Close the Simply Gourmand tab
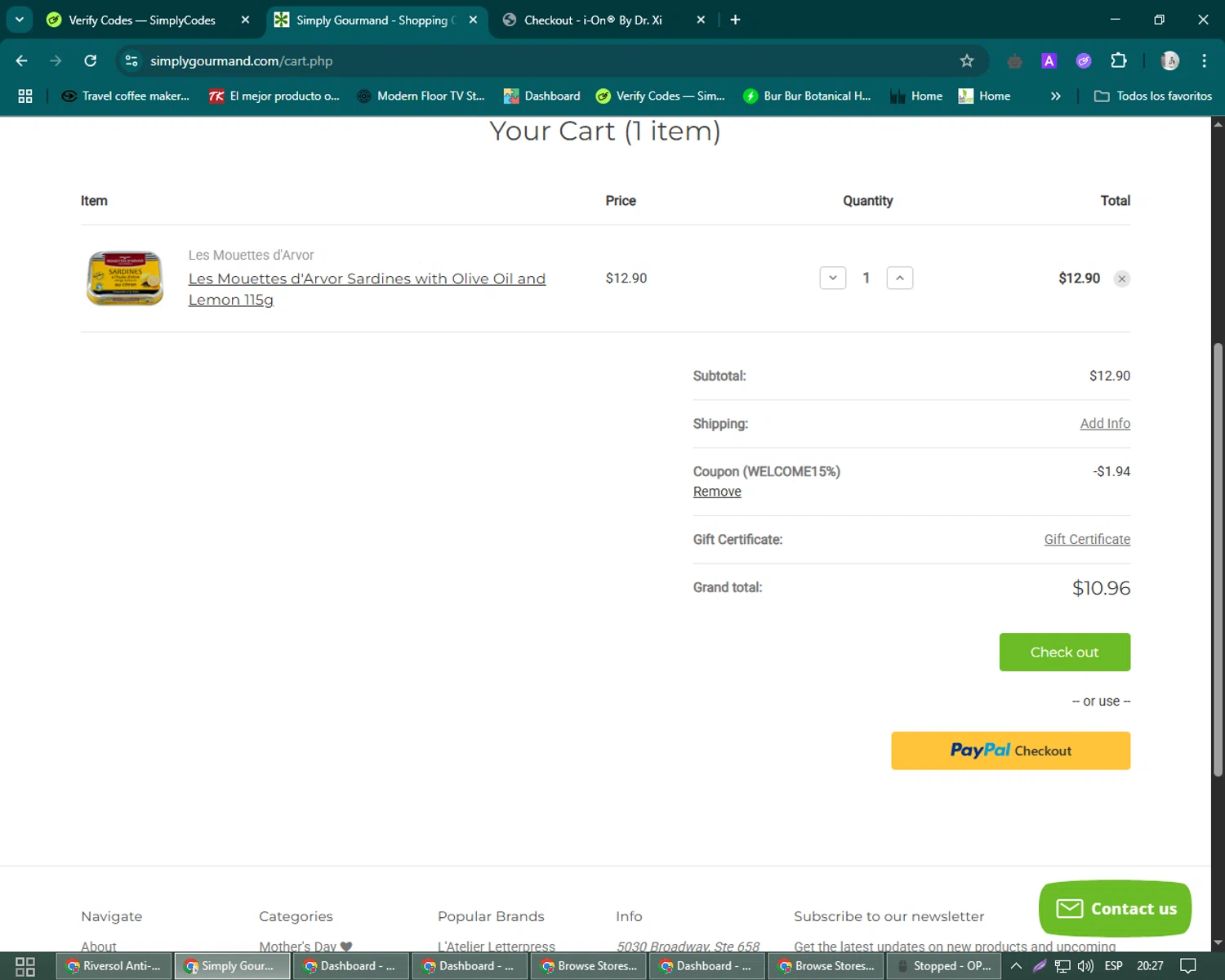The image size is (1225, 980). [473, 20]
